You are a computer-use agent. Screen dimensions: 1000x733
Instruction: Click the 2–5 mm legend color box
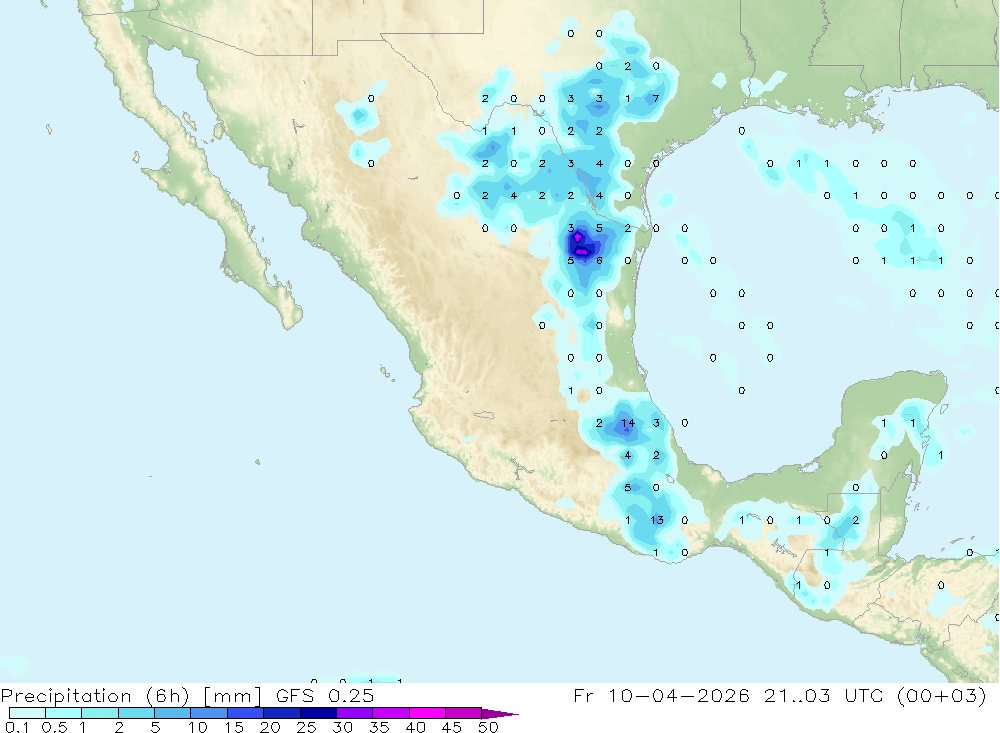pos(136,713)
